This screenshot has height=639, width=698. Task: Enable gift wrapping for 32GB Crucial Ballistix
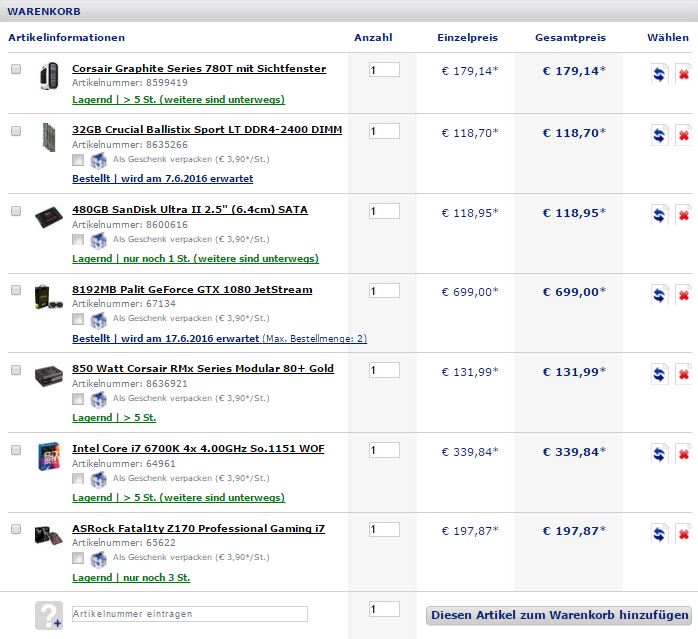coord(78,160)
